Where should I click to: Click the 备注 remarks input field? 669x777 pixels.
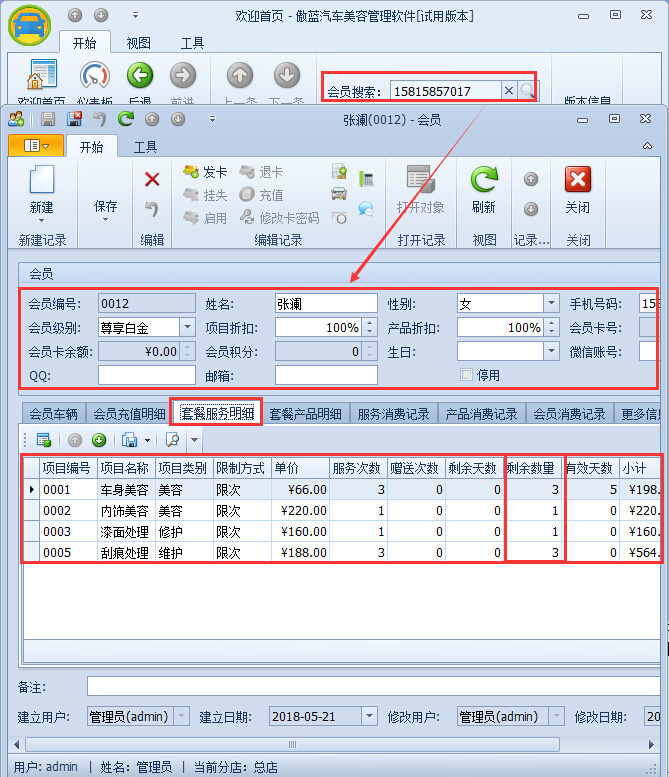point(370,686)
